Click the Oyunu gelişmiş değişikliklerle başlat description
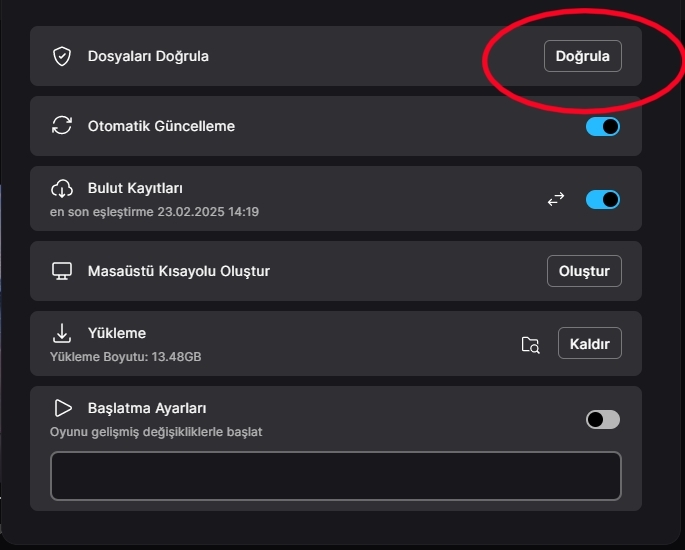 pos(156,432)
